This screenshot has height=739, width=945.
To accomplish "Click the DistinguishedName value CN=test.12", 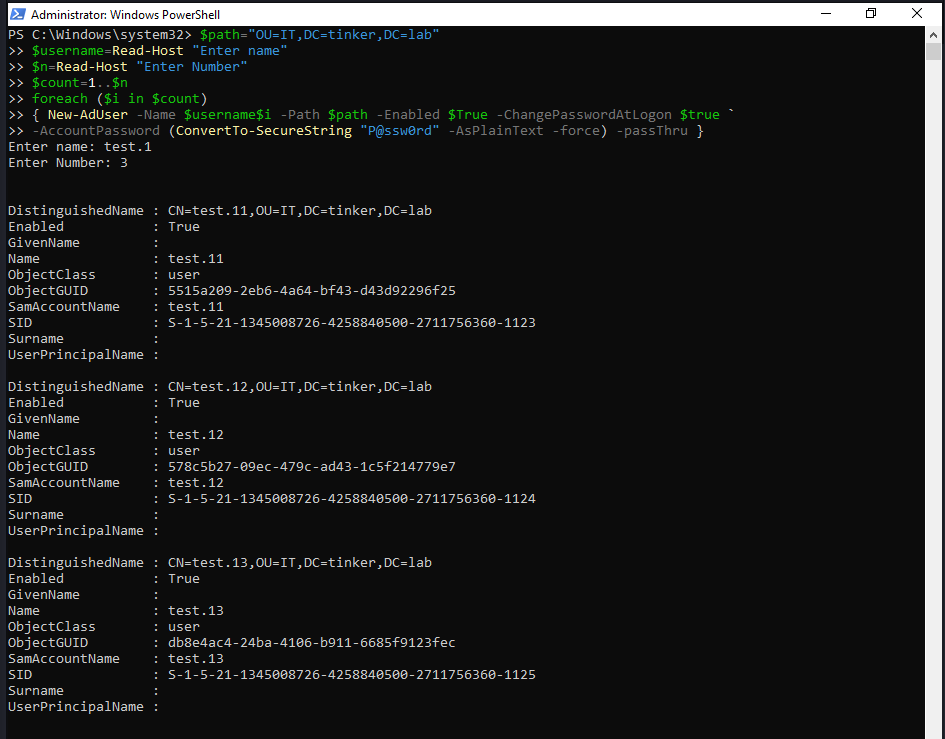I will click(x=299, y=387).
